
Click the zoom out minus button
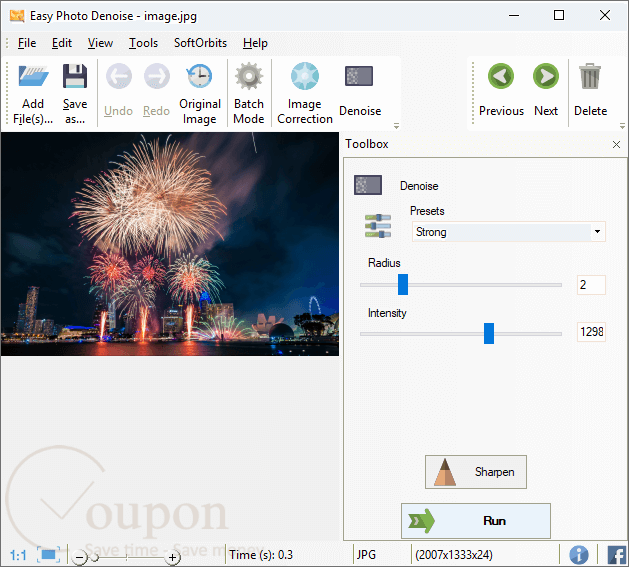pos(80,557)
